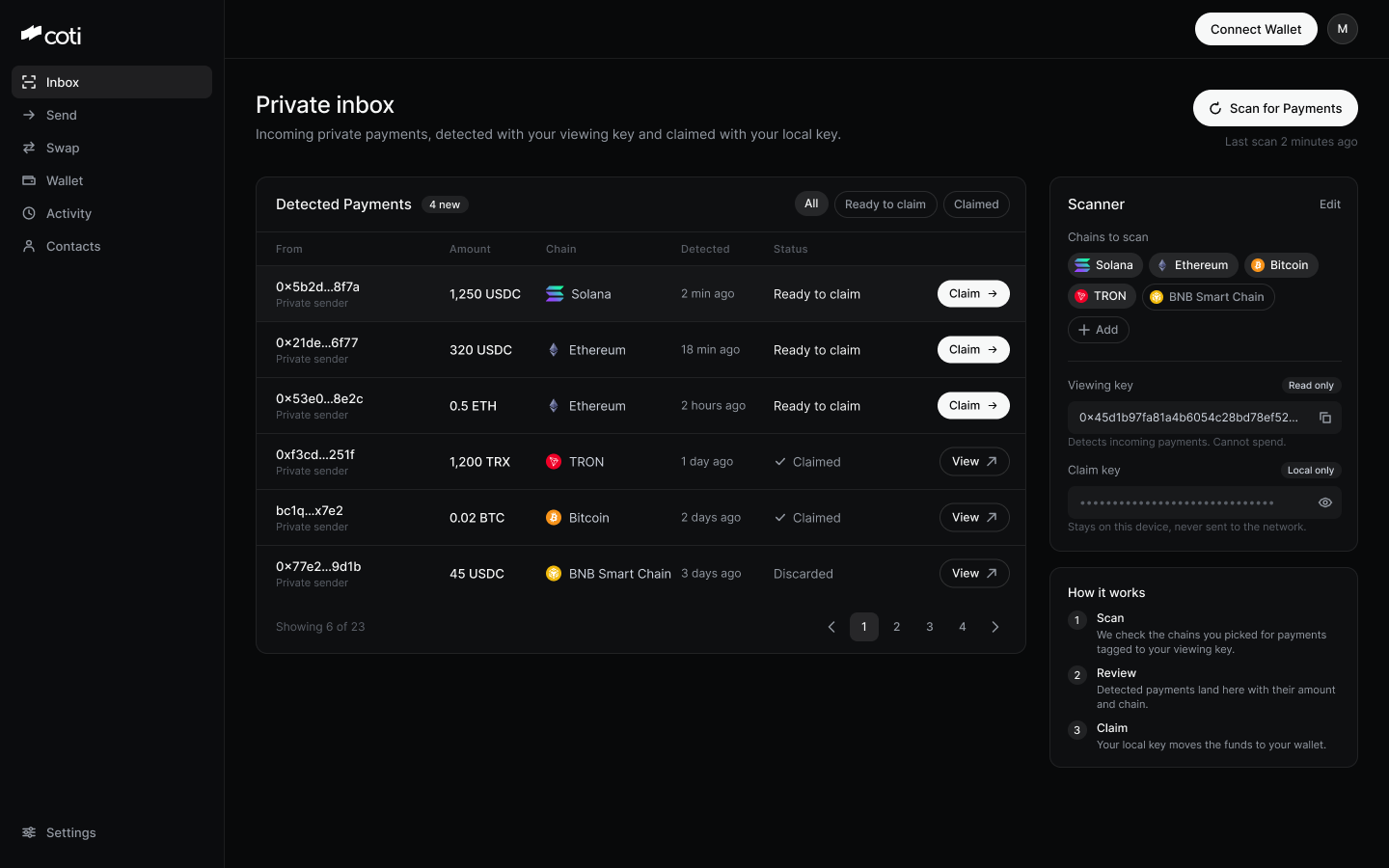The width and height of the screenshot is (1389, 868).
Task: Open the Swap section
Action: (112, 148)
